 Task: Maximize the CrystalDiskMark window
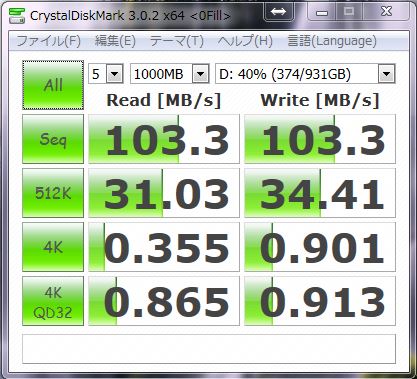click(x=349, y=12)
